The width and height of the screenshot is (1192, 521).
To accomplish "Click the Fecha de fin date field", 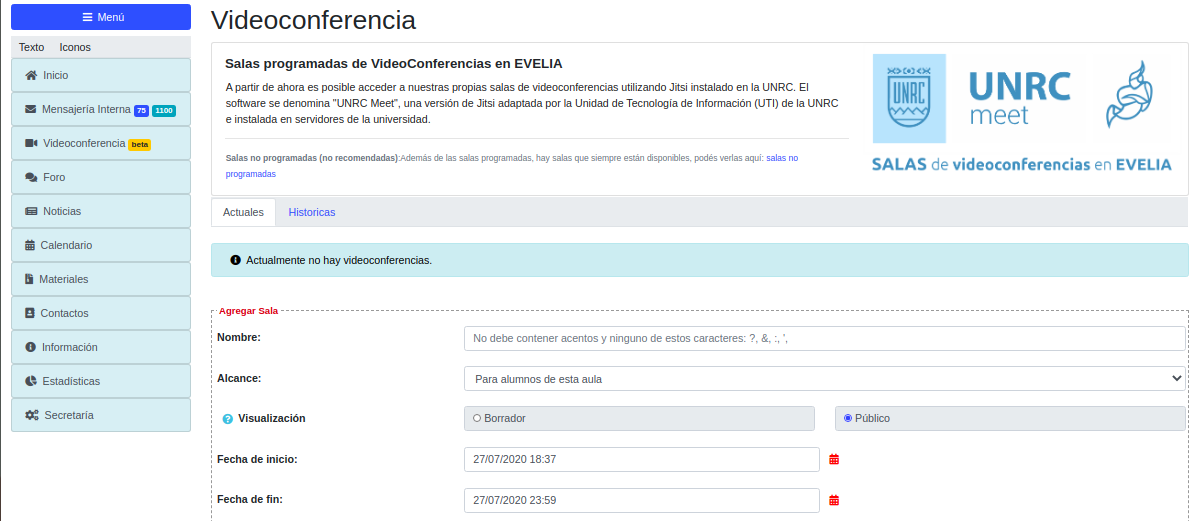I will [x=642, y=500].
